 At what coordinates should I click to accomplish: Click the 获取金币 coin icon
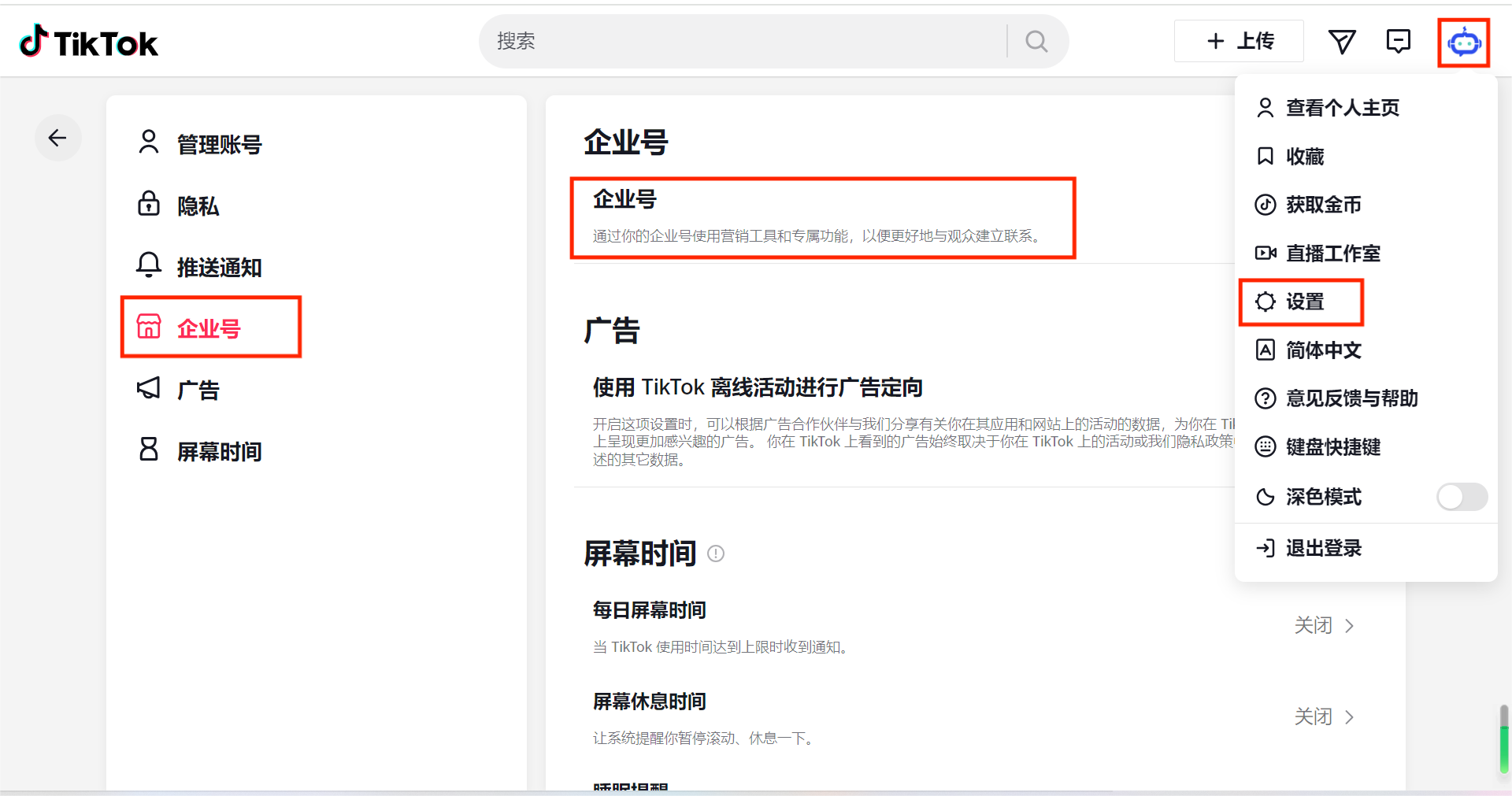[x=1265, y=205]
